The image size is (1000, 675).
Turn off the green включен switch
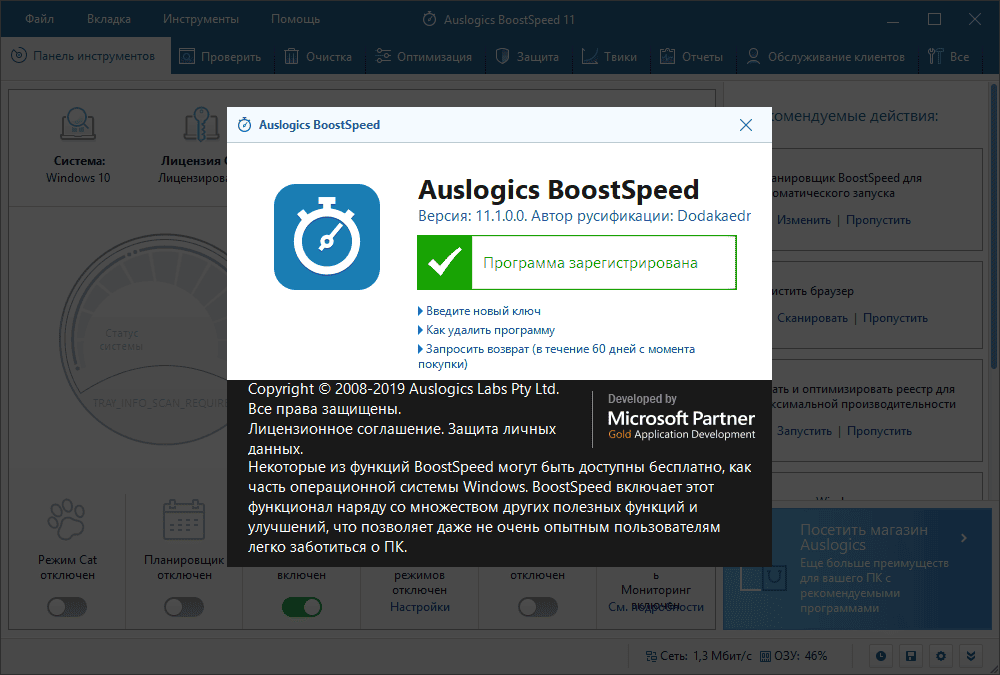(302, 607)
